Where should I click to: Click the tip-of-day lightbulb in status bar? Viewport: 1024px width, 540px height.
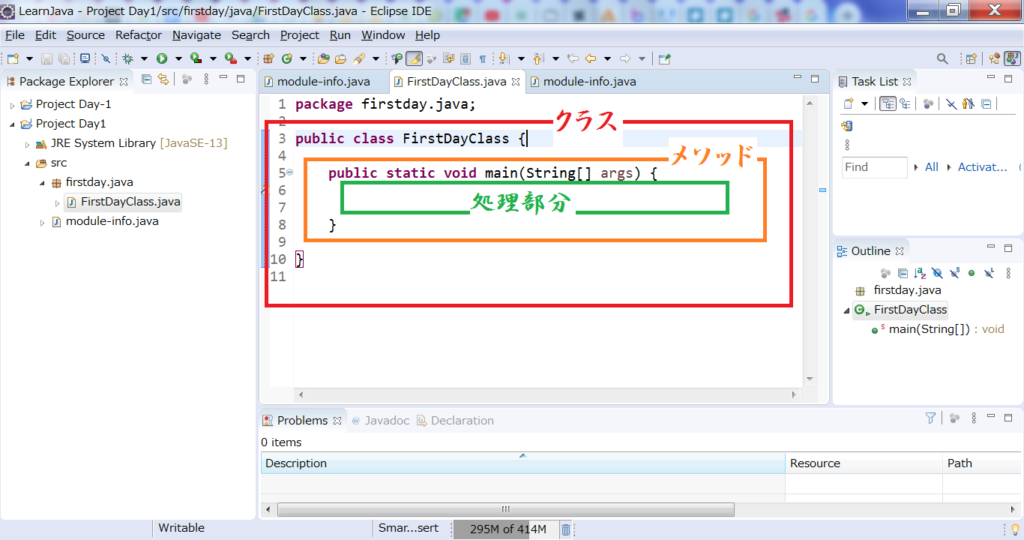(x=1016, y=529)
